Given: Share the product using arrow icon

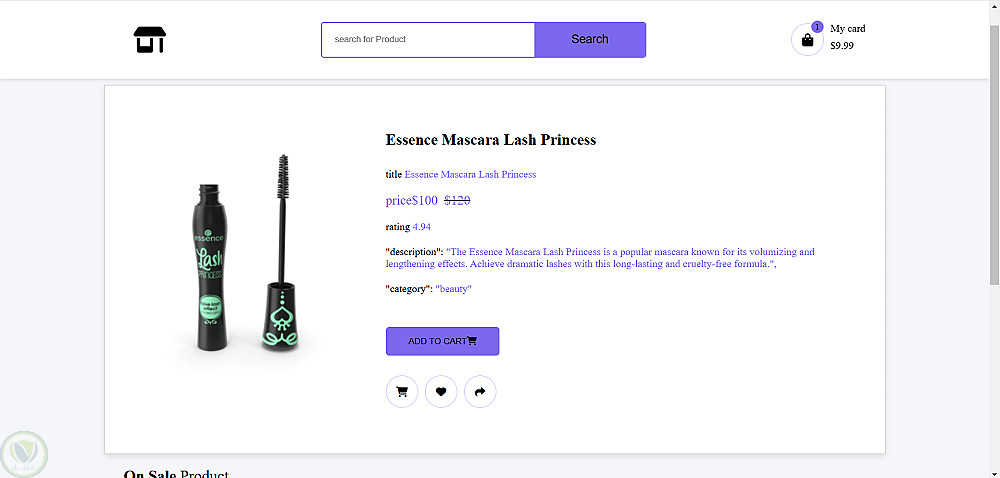Looking at the screenshot, I should (480, 392).
